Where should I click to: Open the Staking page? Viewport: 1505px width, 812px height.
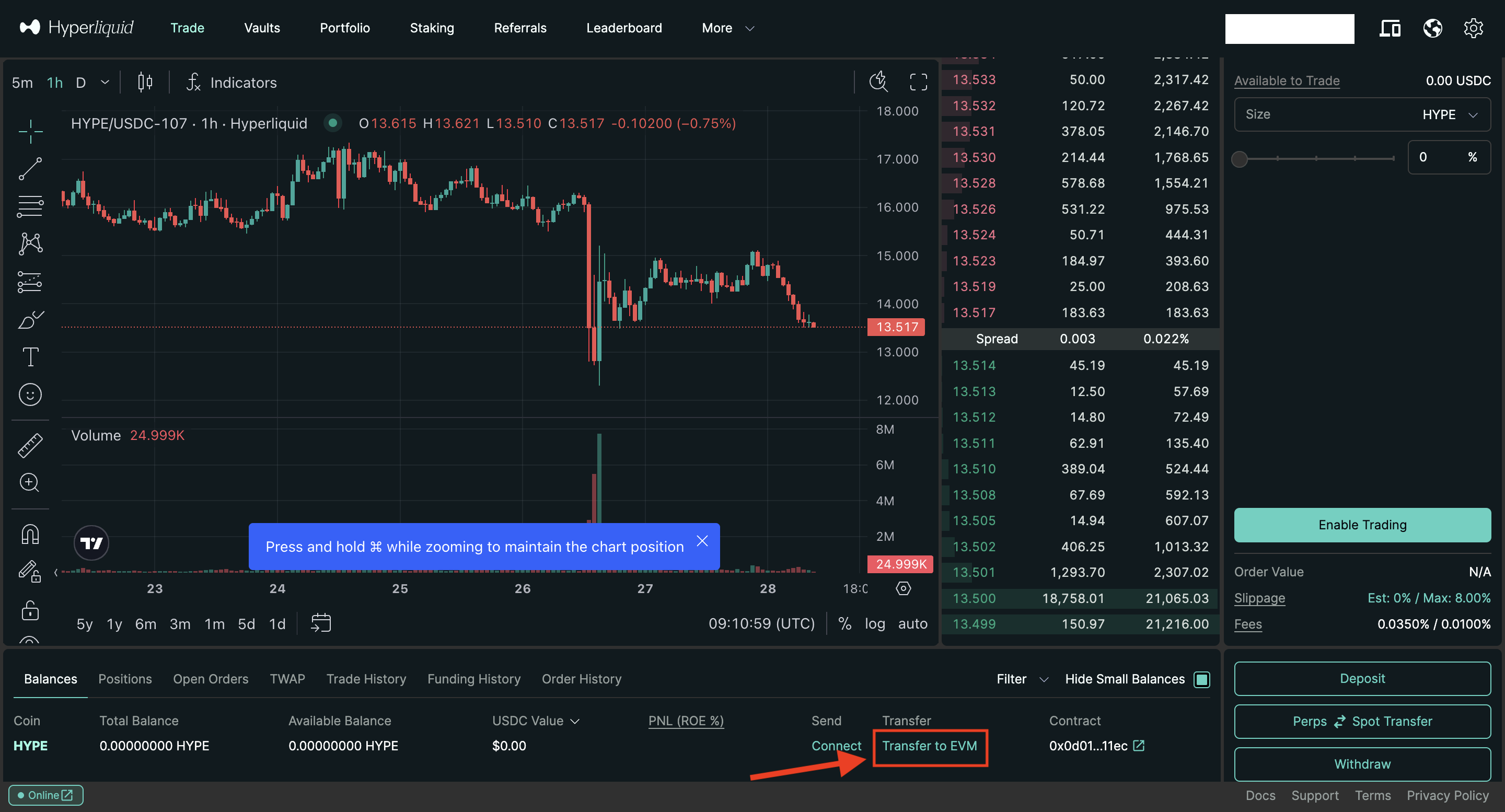click(x=432, y=28)
